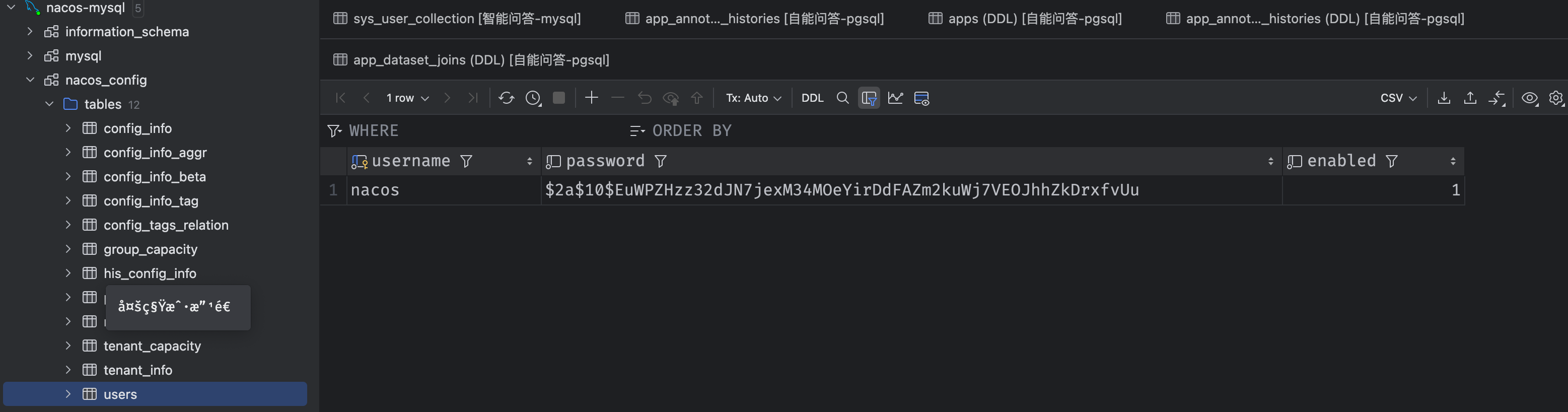The height and width of the screenshot is (412, 1568).
Task: Switch to apps (DDL) tab
Action: point(1025,19)
